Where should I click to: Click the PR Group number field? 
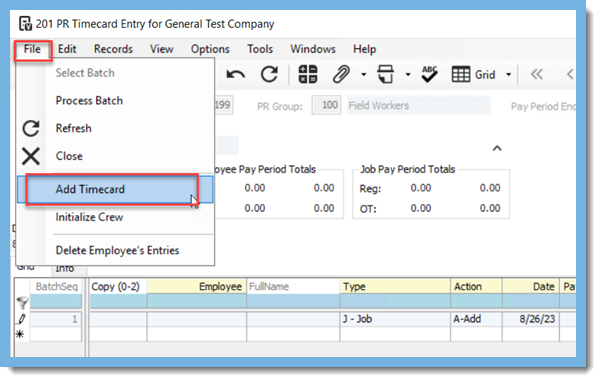point(326,105)
